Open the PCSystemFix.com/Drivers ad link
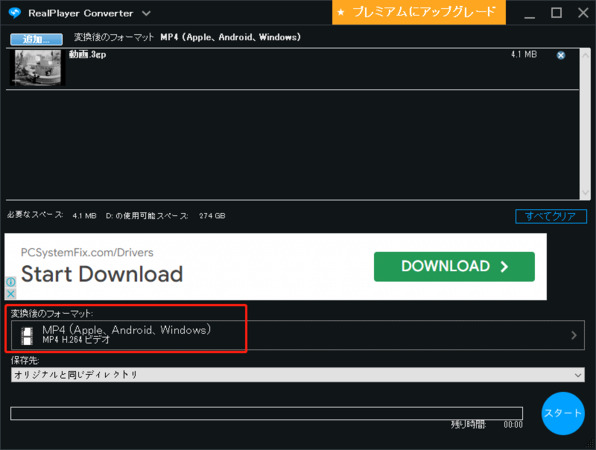 (x=87, y=252)
